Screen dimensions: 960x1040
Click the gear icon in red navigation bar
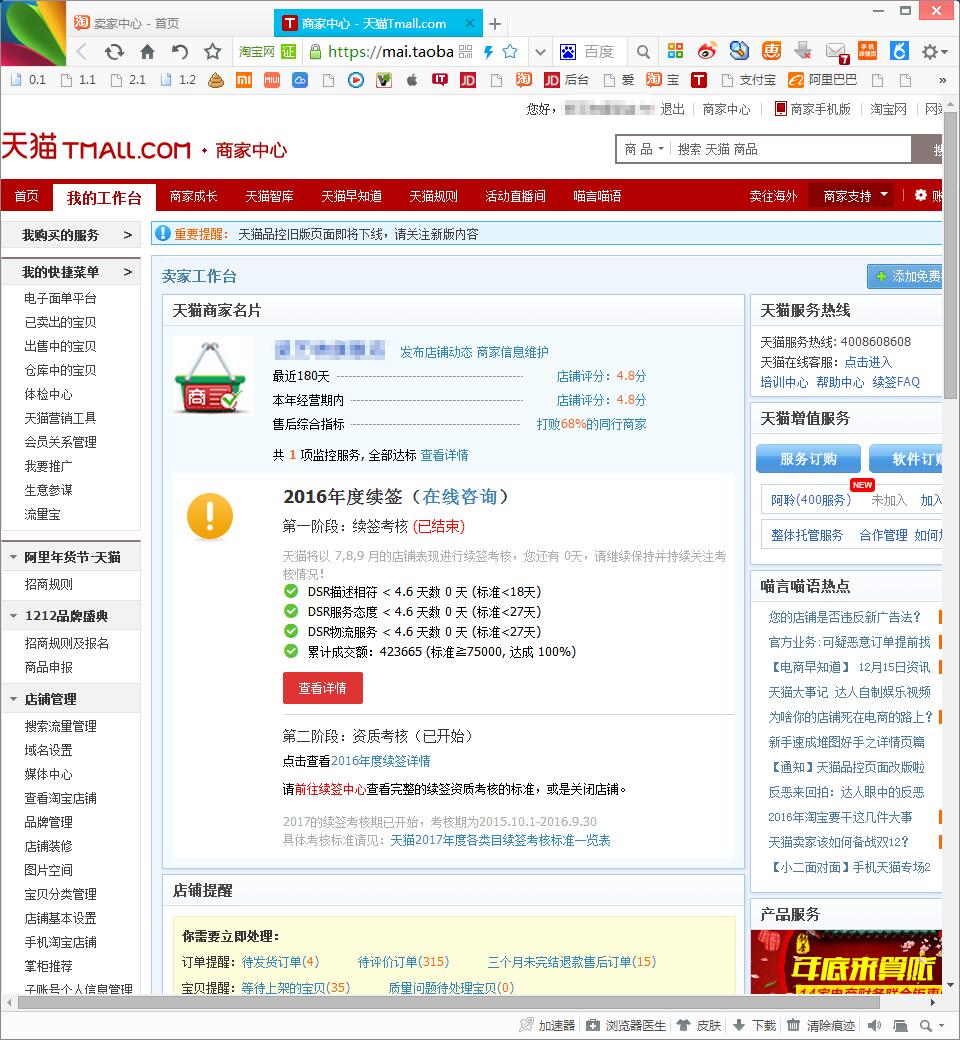point(920,195)
